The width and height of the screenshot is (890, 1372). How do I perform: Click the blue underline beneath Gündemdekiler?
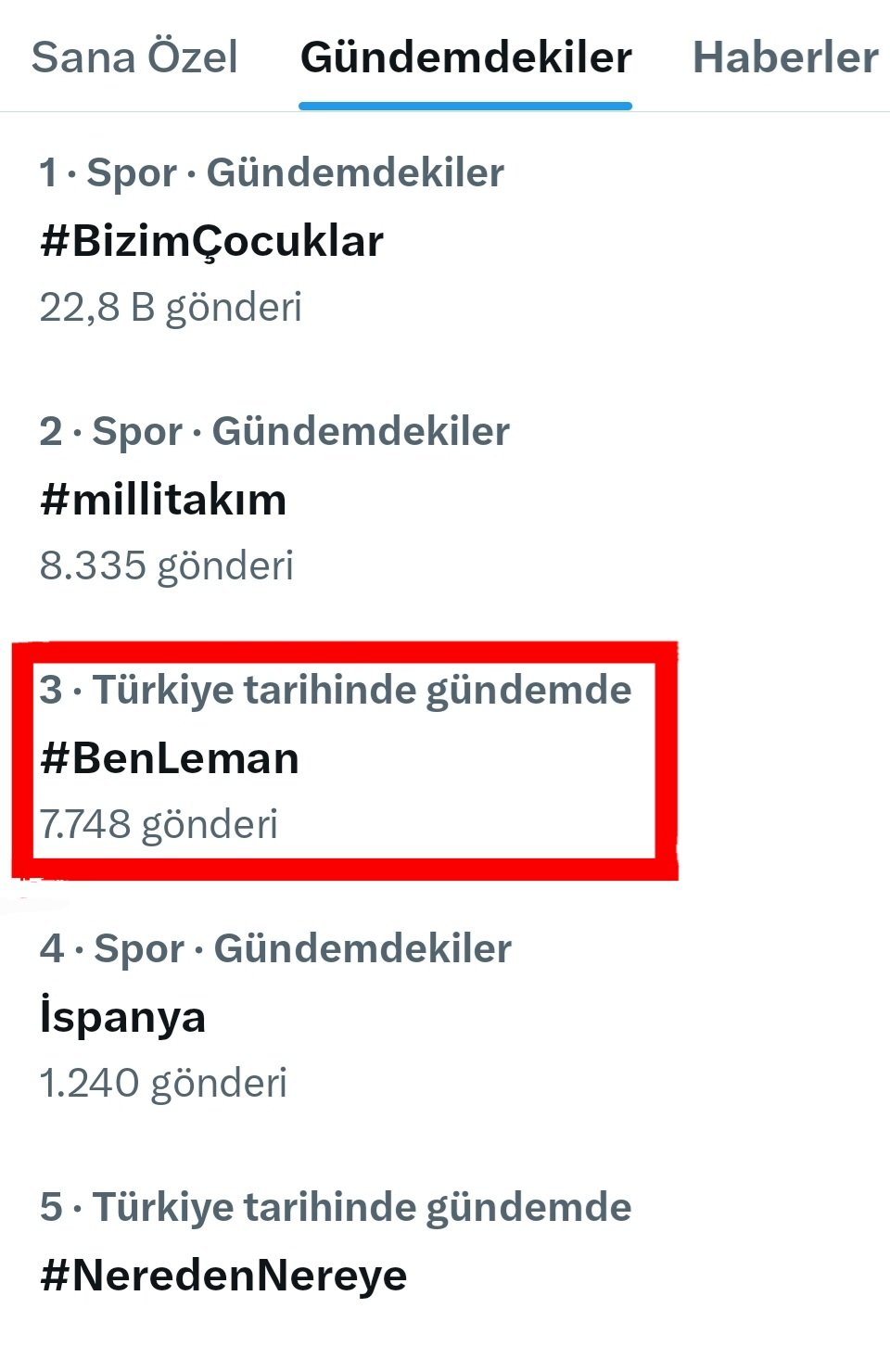pos(465,107)
